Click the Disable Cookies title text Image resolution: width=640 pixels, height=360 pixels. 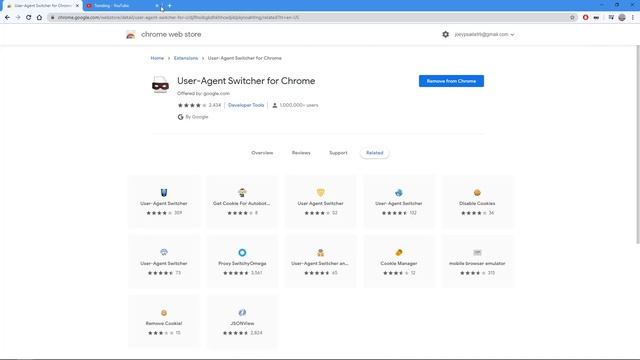[x=477, y=203]
